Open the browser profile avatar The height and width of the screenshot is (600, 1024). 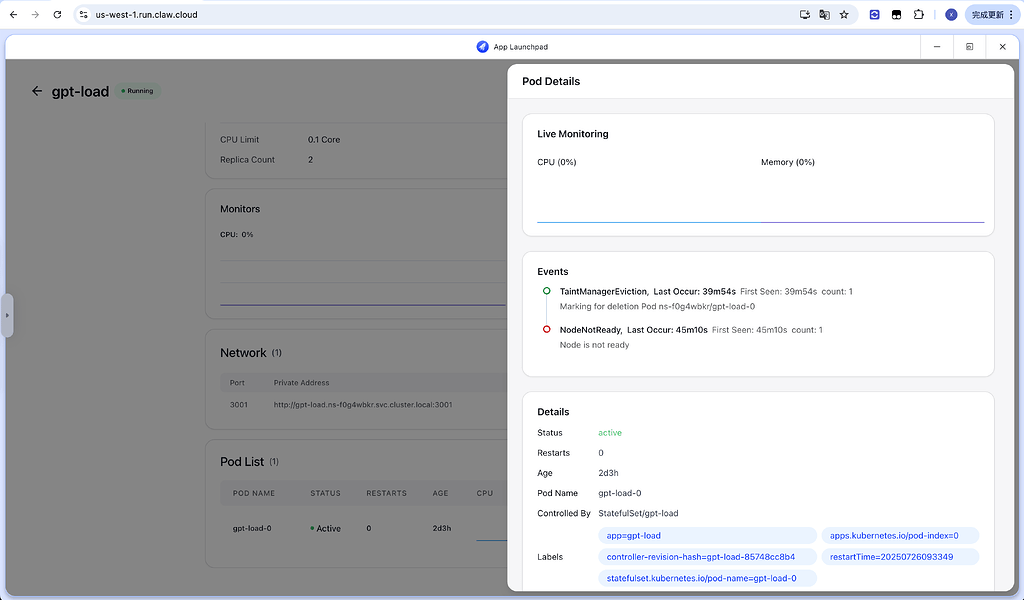951,14
